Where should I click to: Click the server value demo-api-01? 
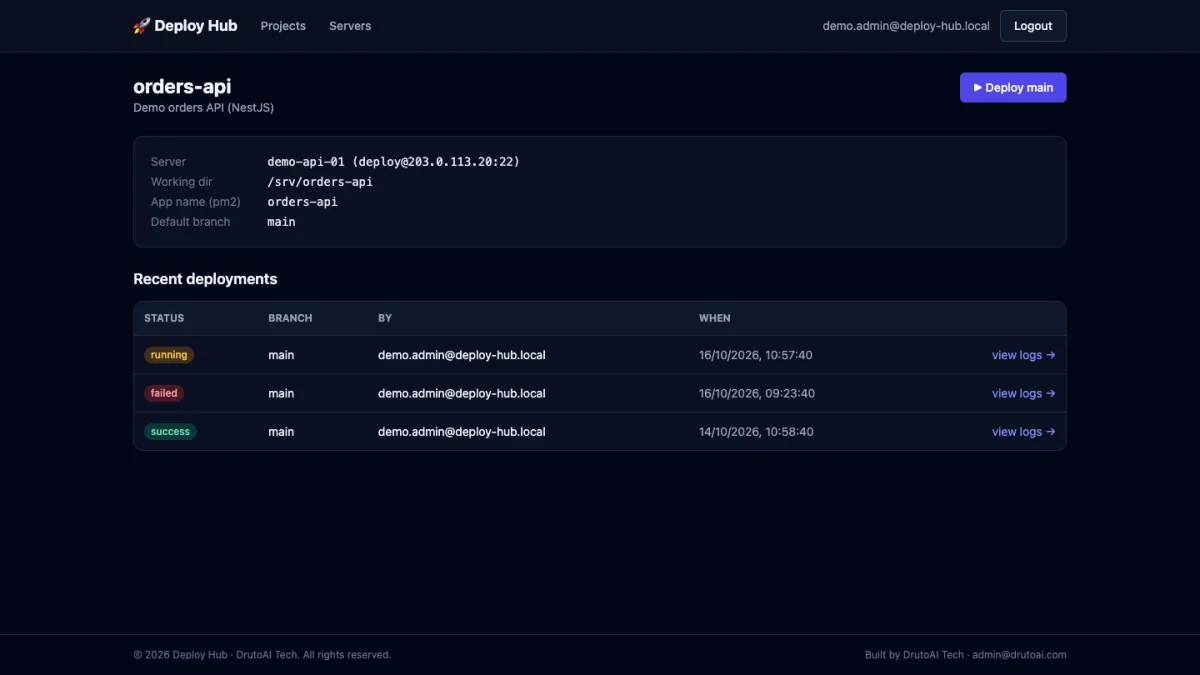click(x=394, y=161)
